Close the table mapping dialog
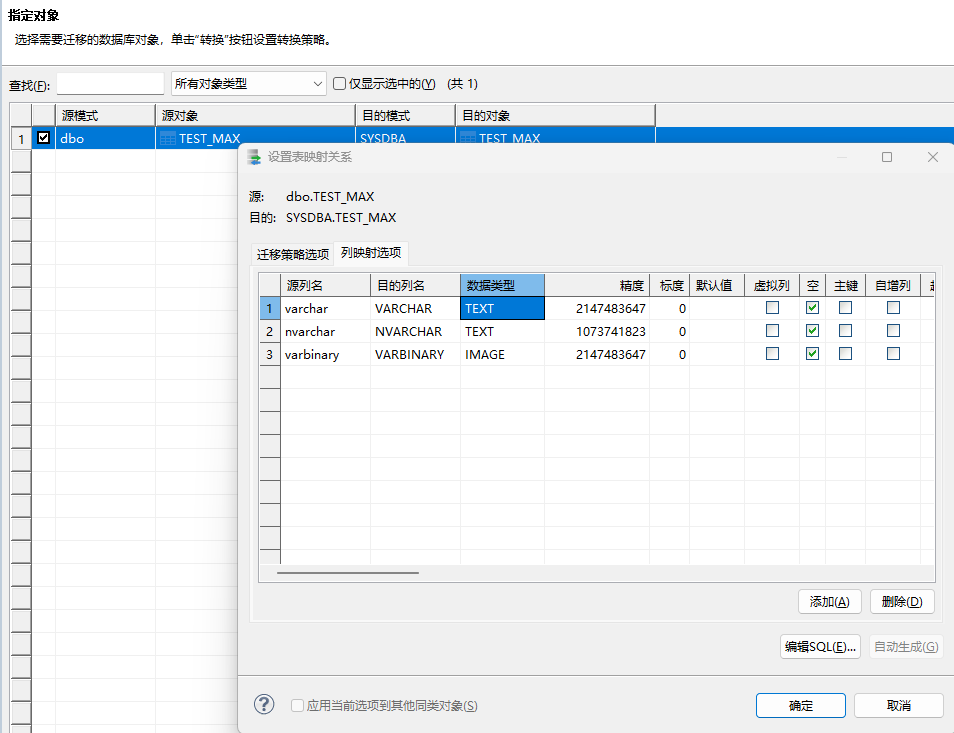The image size is (954, 733). (x=933, y=157)
